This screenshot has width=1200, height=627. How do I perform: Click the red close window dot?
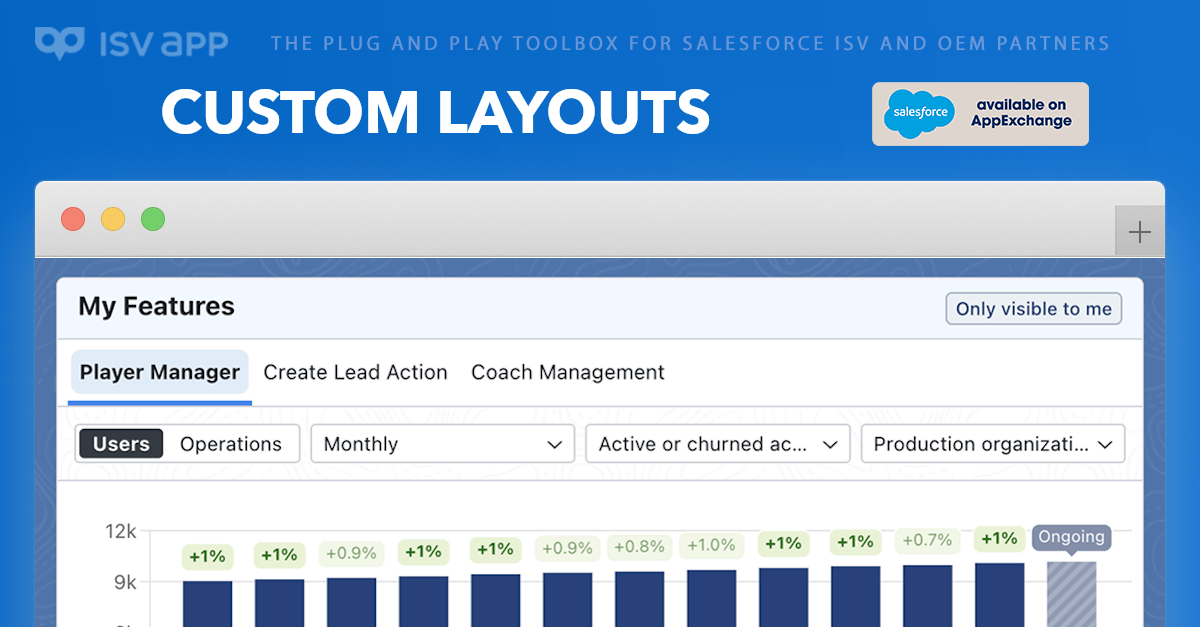73,219
